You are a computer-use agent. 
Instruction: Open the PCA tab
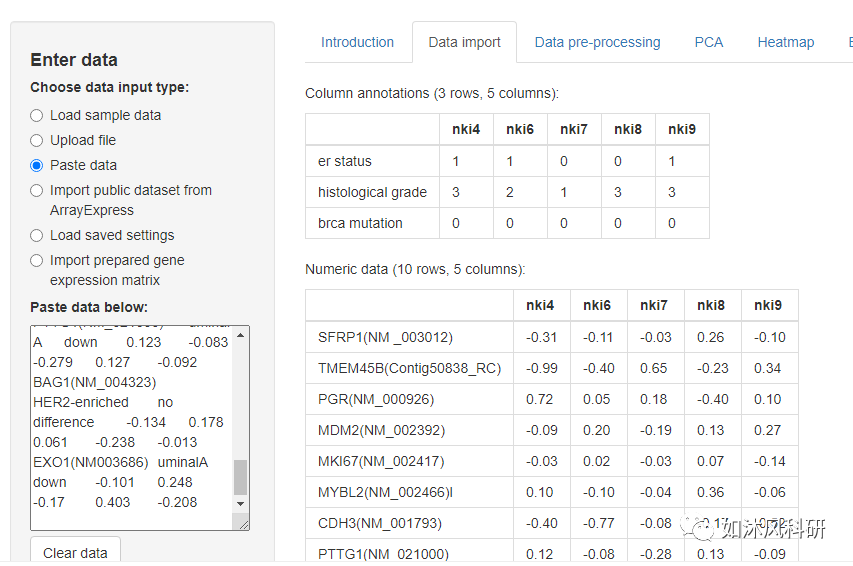(x=708, y=42)
